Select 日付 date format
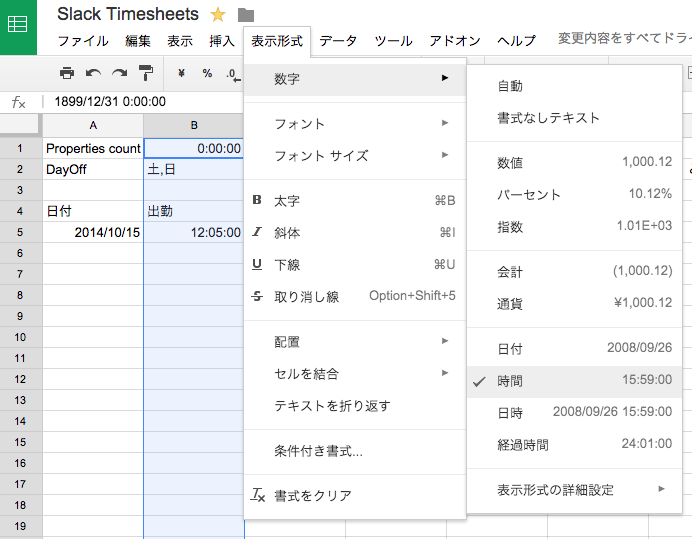 [x=575, y=349]
